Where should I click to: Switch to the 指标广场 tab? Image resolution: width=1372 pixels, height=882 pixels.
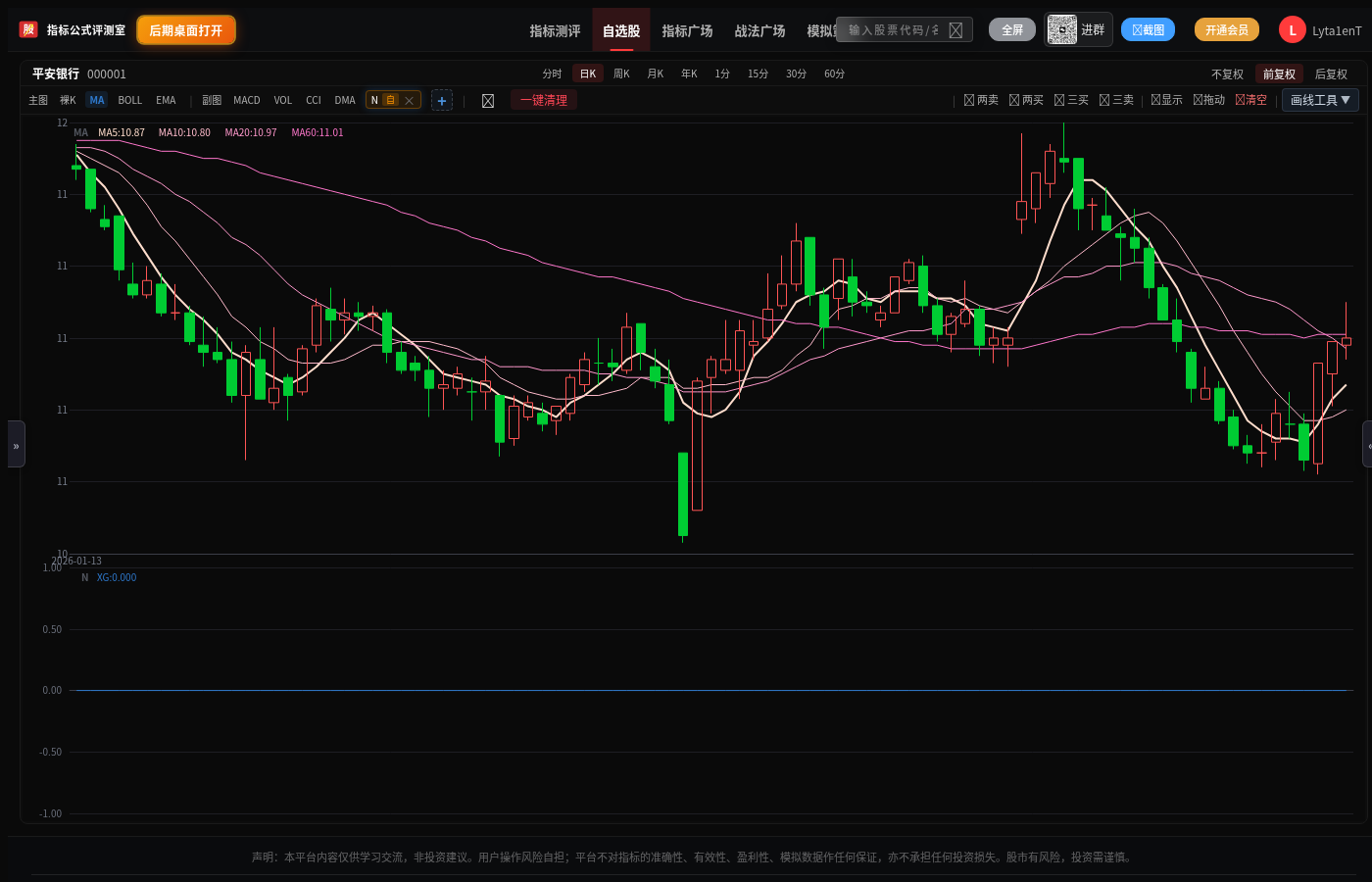(x=687, y=30)
